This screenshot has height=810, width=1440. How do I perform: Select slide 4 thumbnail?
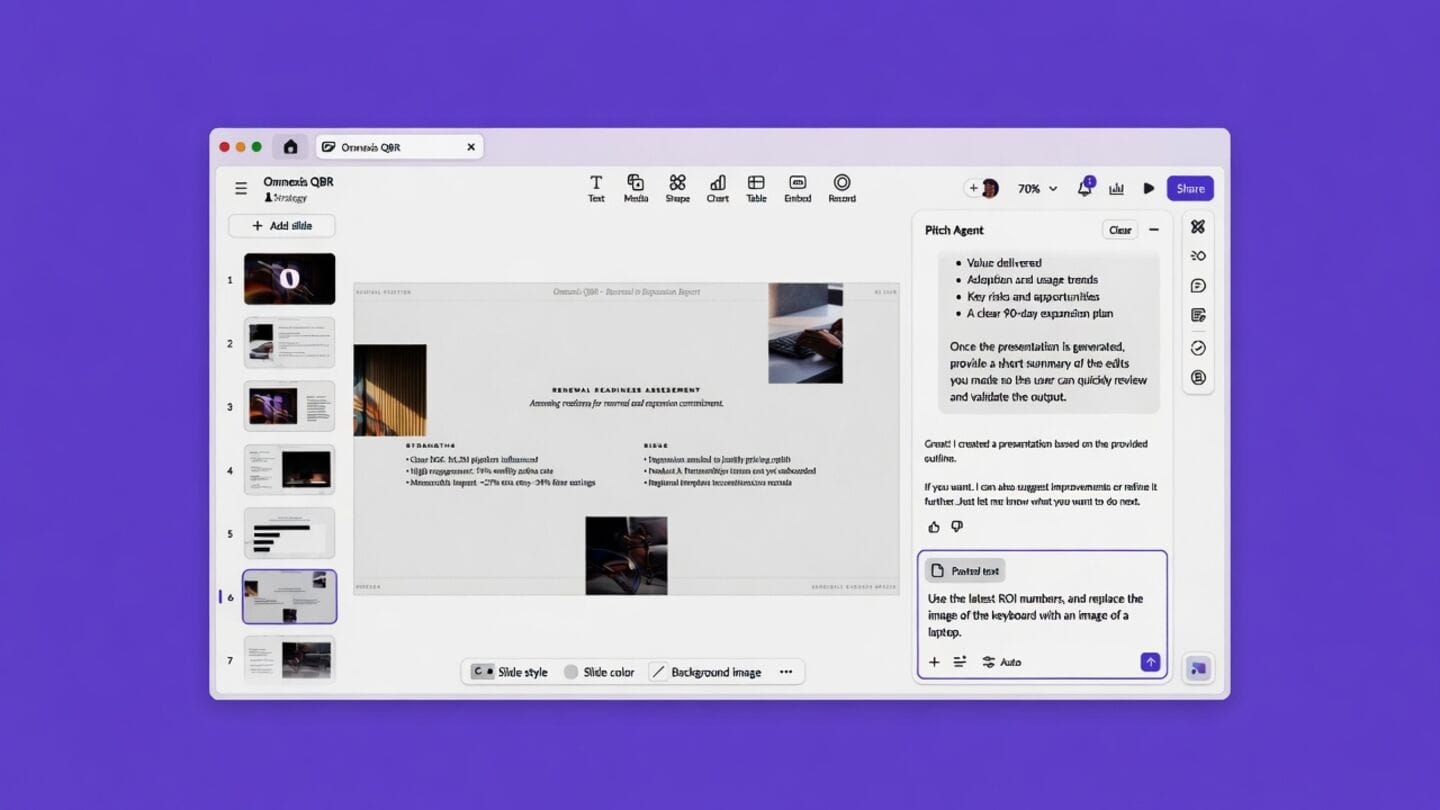point(289,470)
